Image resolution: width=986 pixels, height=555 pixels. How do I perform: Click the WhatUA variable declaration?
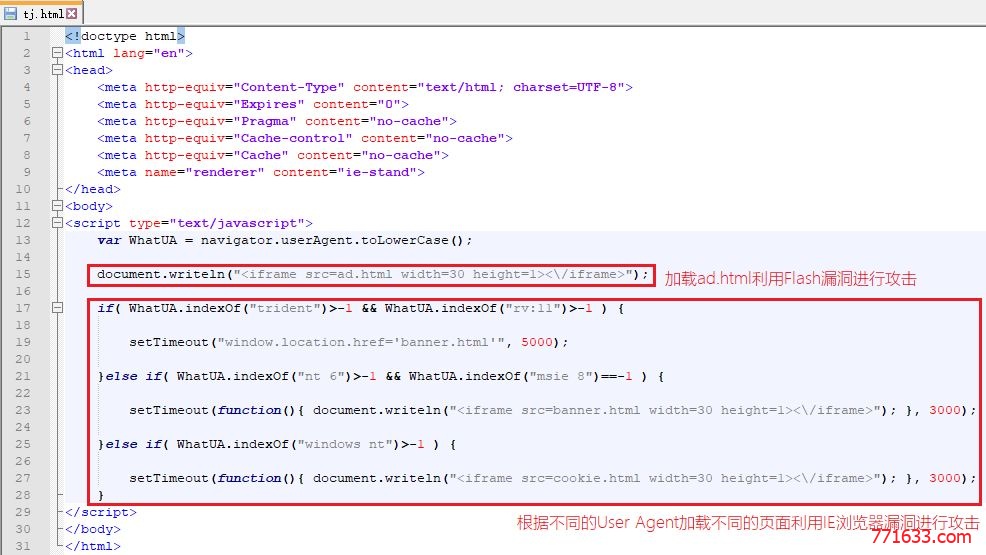137,239
